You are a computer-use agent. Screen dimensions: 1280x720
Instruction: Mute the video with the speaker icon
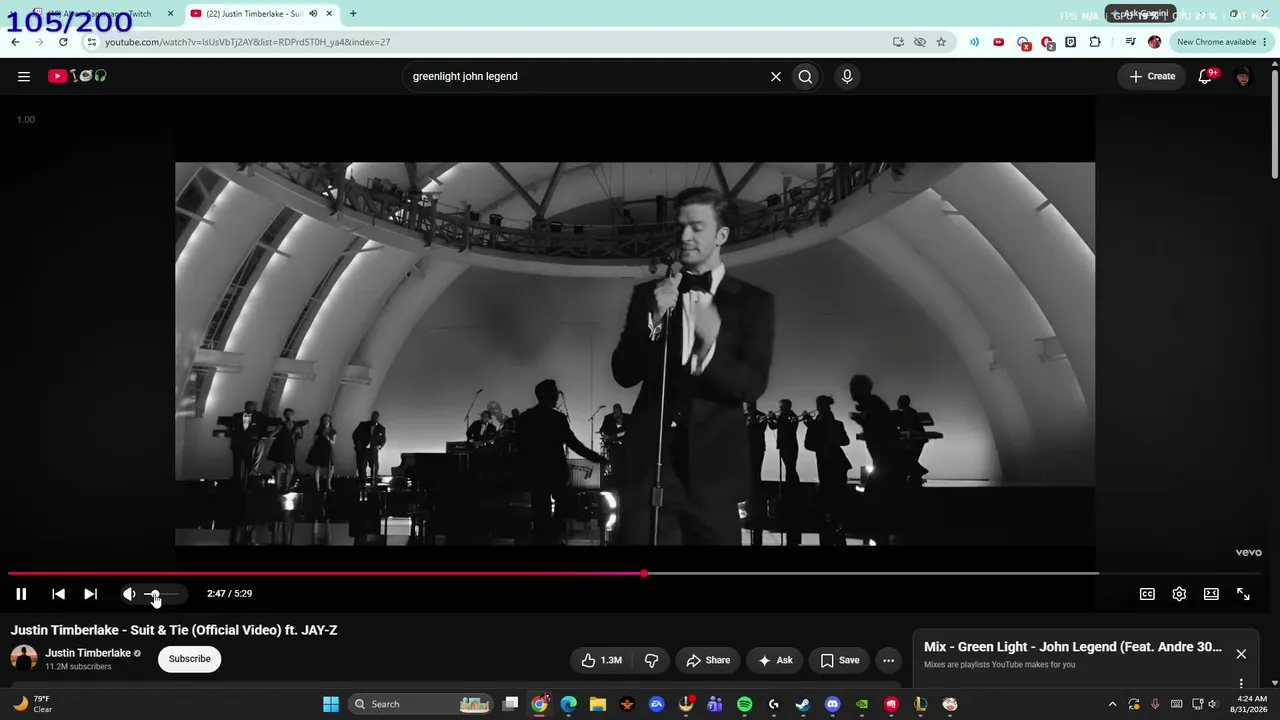[x=129, y=594]
